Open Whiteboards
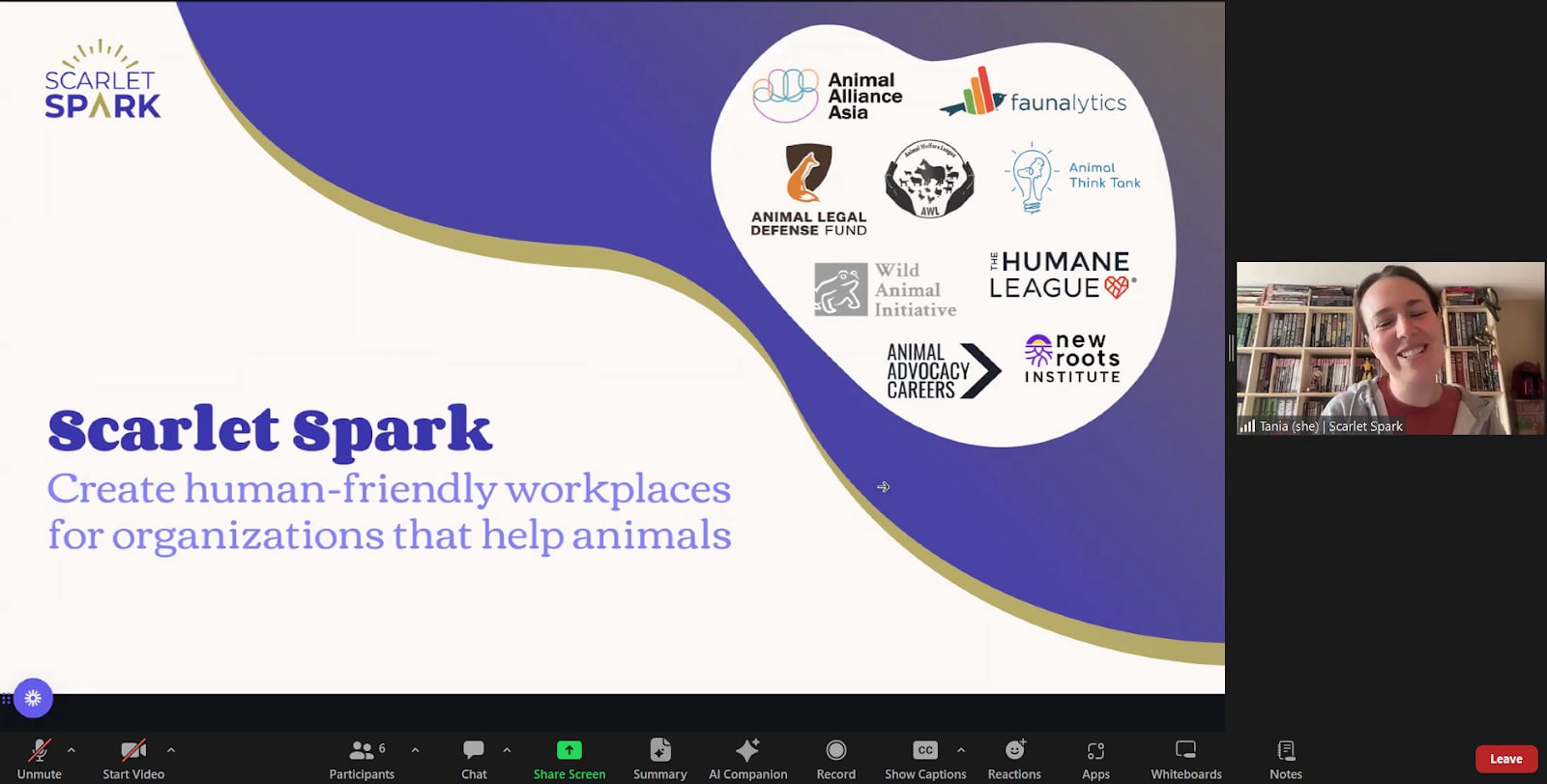The width and height of the screenshot is (1547, 784). [x=1186, y=759]
